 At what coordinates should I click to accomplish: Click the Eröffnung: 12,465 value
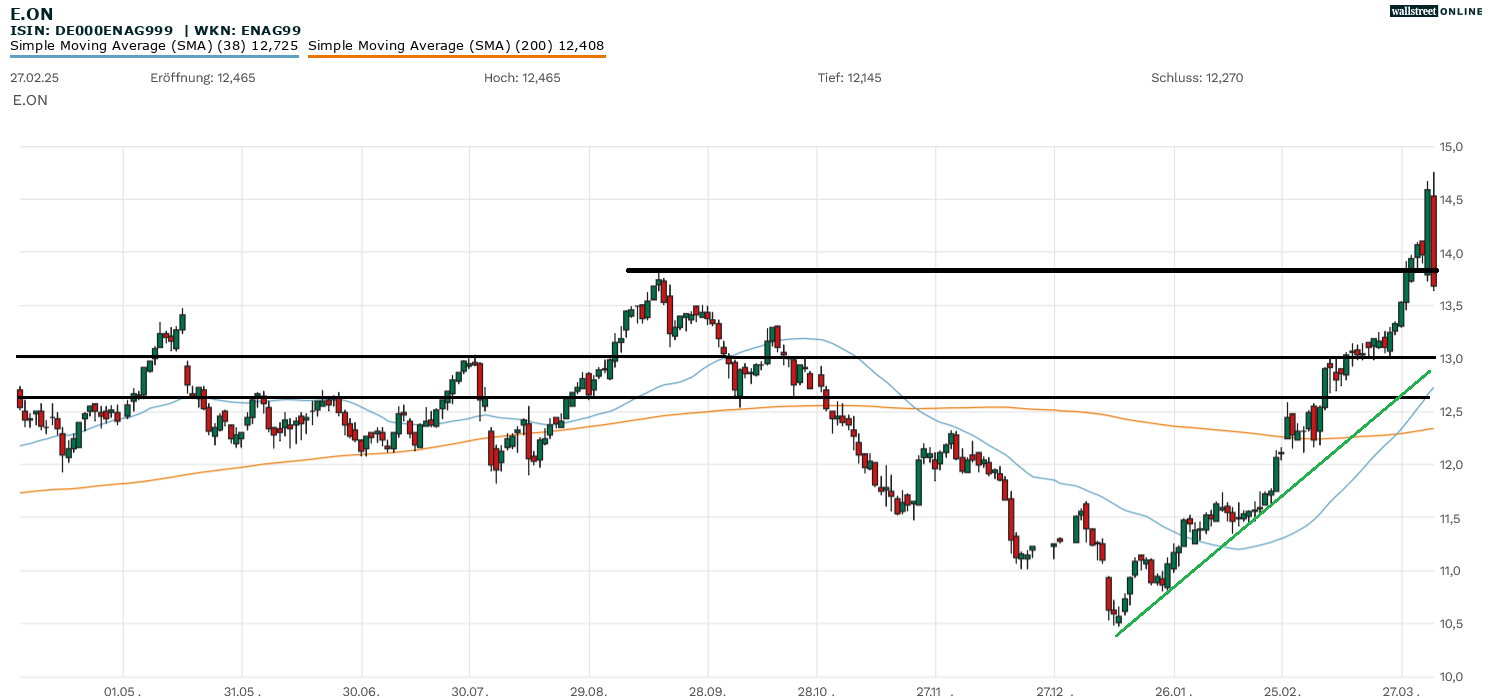pyautogui.click(x=203, y=78)
